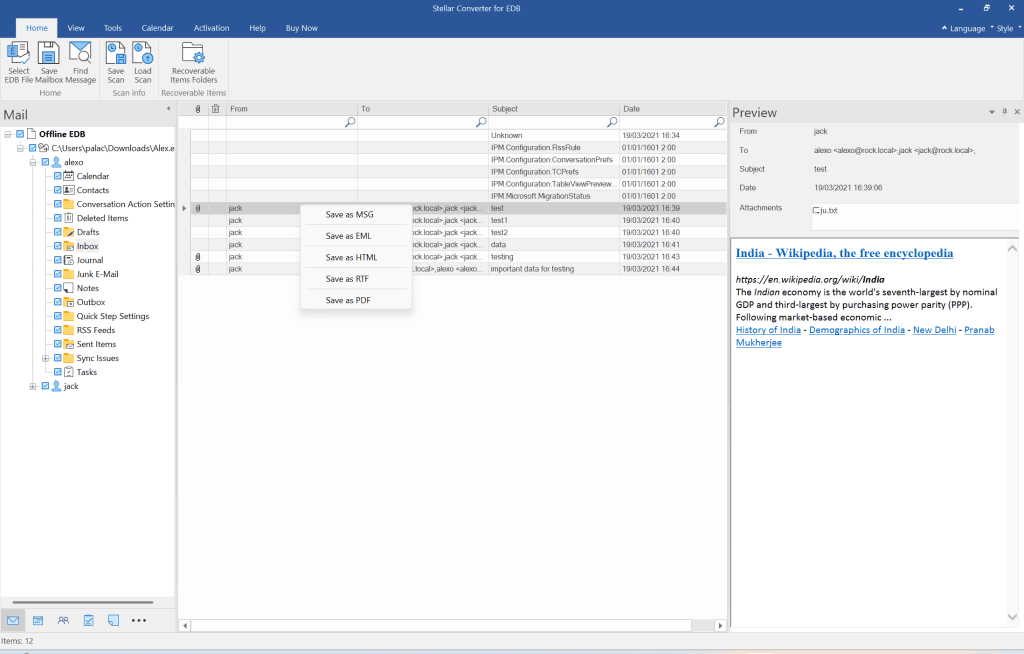Open the Notes view in bottom navigation

[x=114, y=620]
